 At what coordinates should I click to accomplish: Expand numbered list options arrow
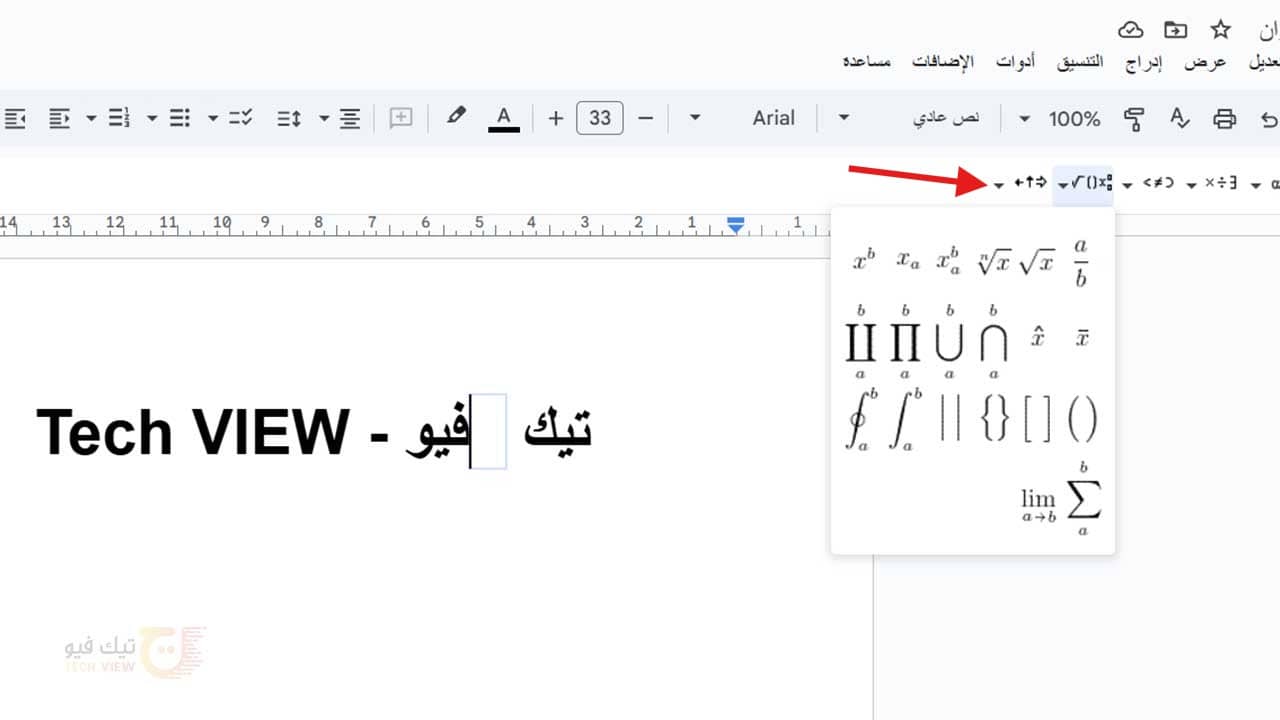click(91, 118)
